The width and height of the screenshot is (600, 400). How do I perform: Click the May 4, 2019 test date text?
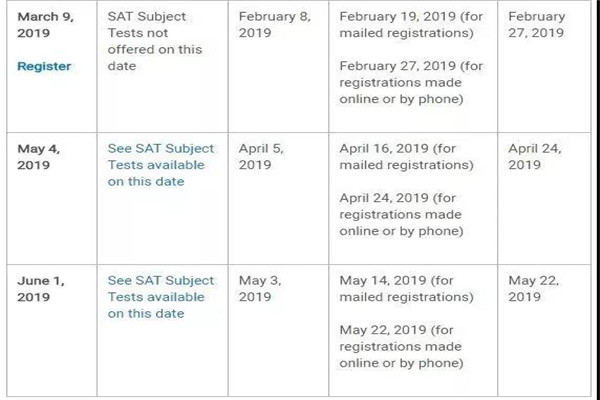(39, 157)
